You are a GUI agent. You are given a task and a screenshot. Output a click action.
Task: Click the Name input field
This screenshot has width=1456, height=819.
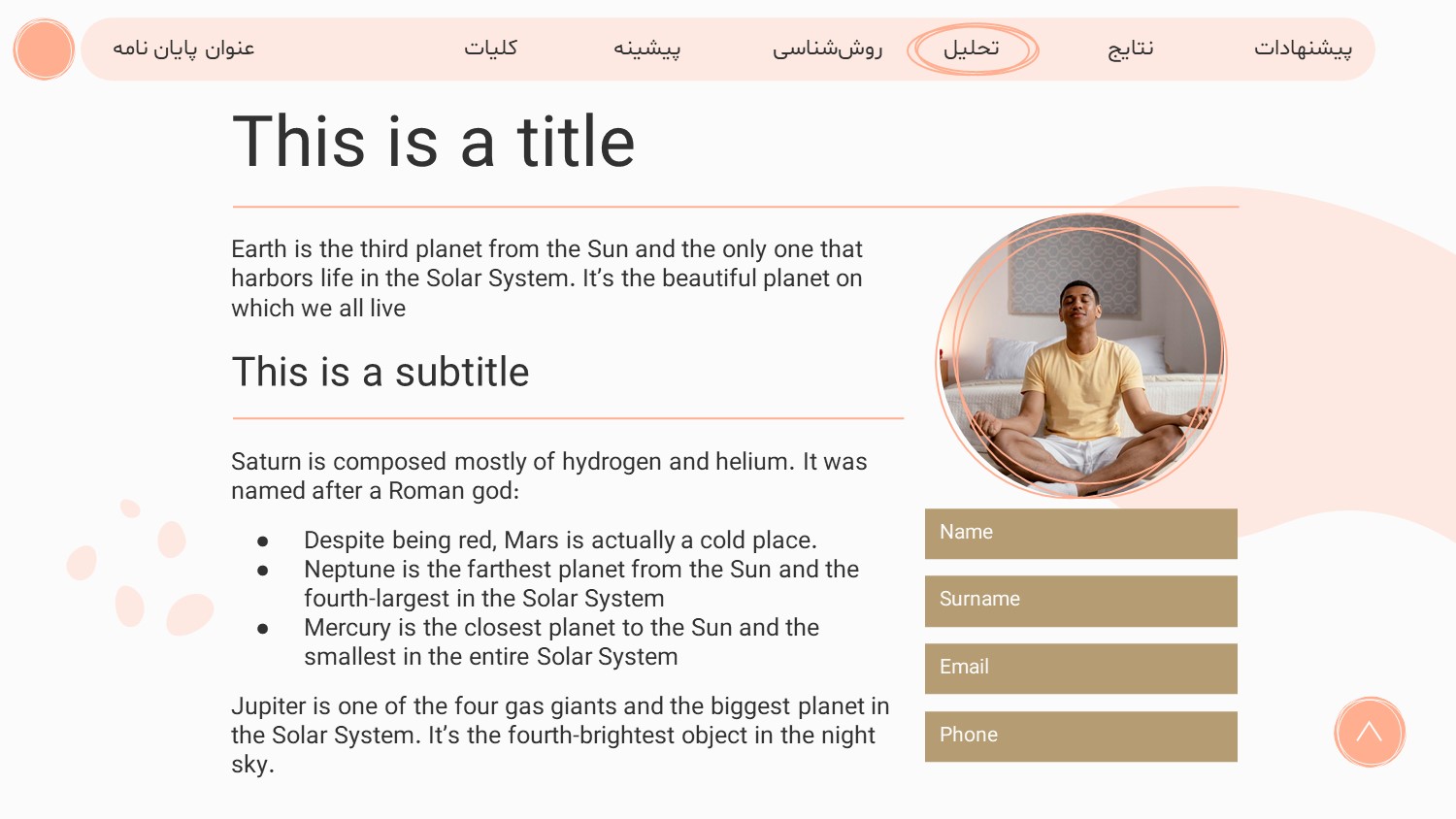click(x=1080, y=533)
